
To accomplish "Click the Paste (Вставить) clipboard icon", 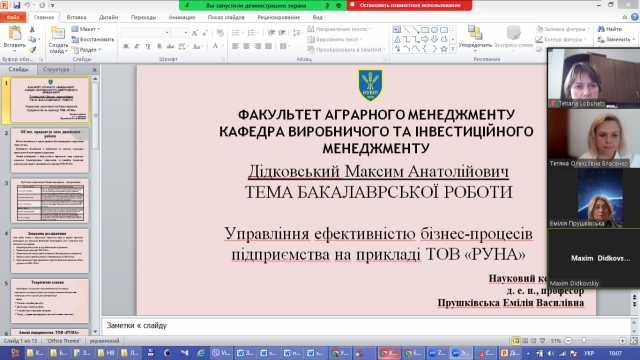I will pos(15,33).
